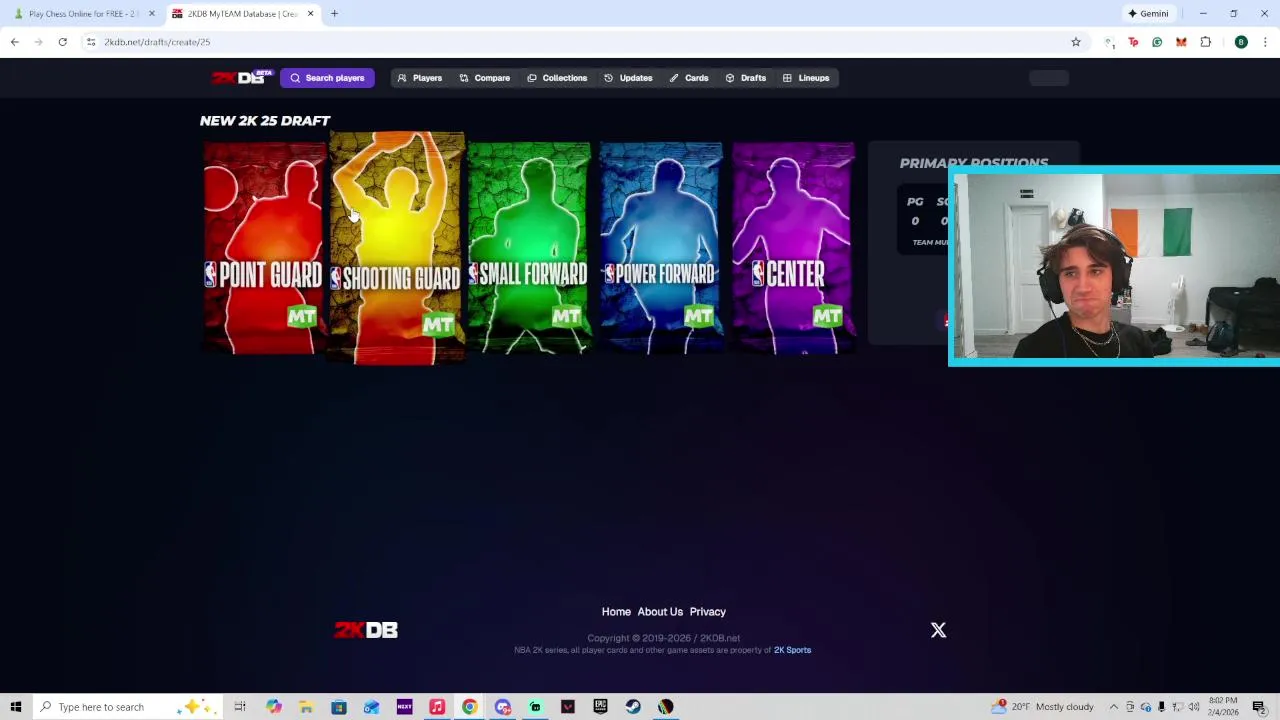The width and height of the screenshot is (1280, 720).
Task: Open the Players menu item
Action: [419, 78]
